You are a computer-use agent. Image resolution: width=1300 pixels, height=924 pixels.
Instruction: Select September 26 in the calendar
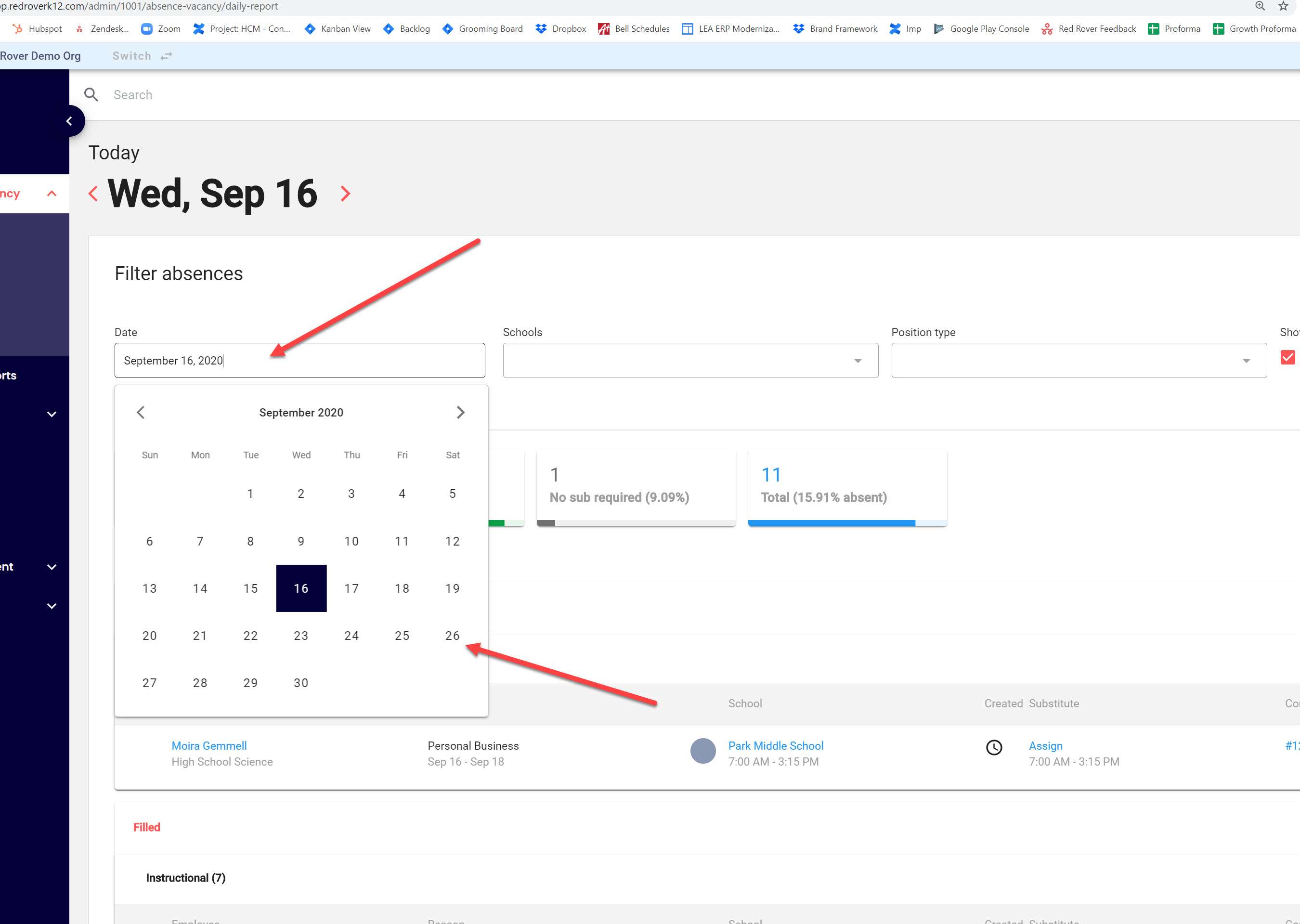point(452,636)
